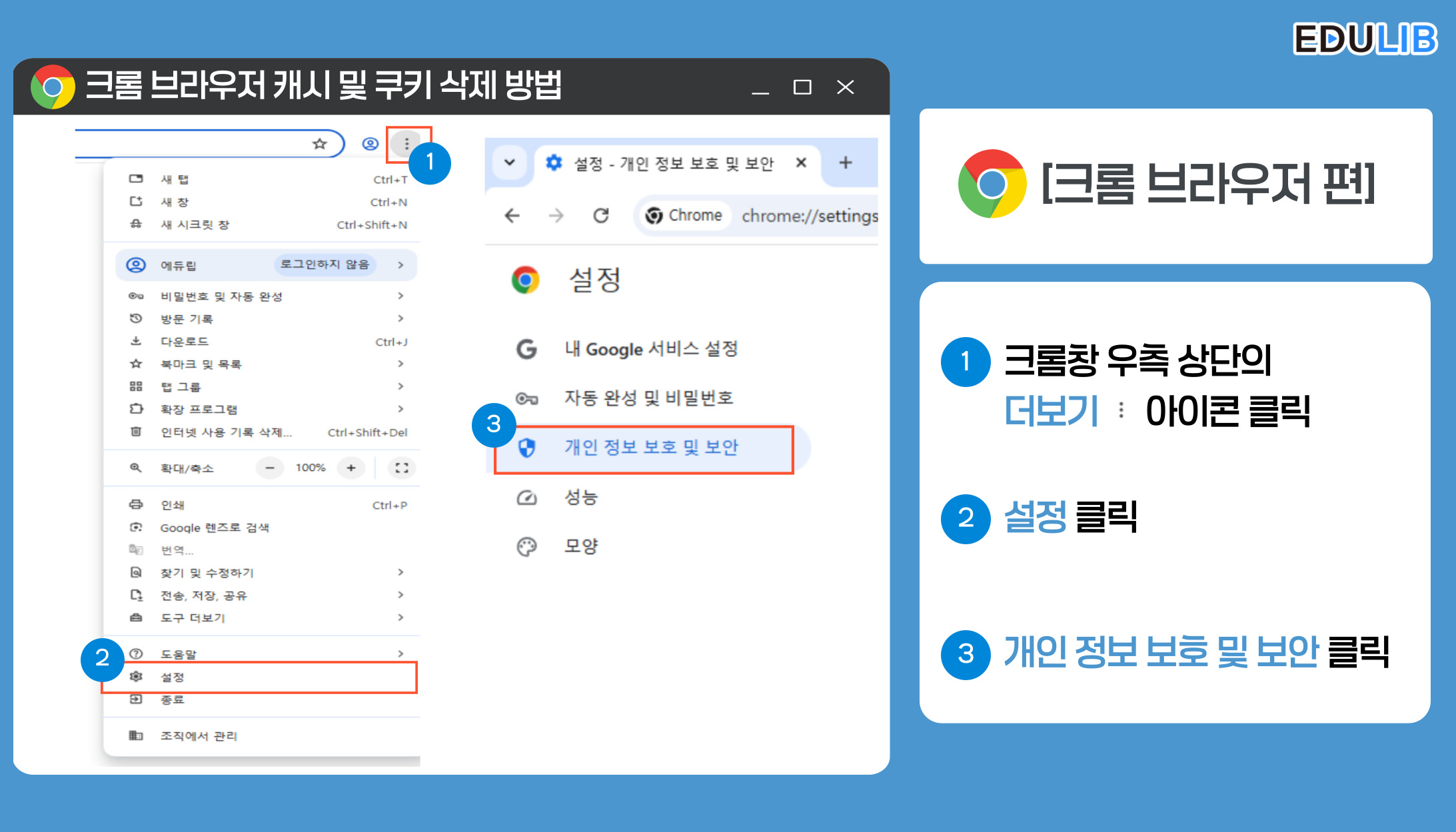The width and height of the screenshot is (1456, 832).
Task: Expand 확장 프로그램 submenu arrow
Action: pos(400,409)
